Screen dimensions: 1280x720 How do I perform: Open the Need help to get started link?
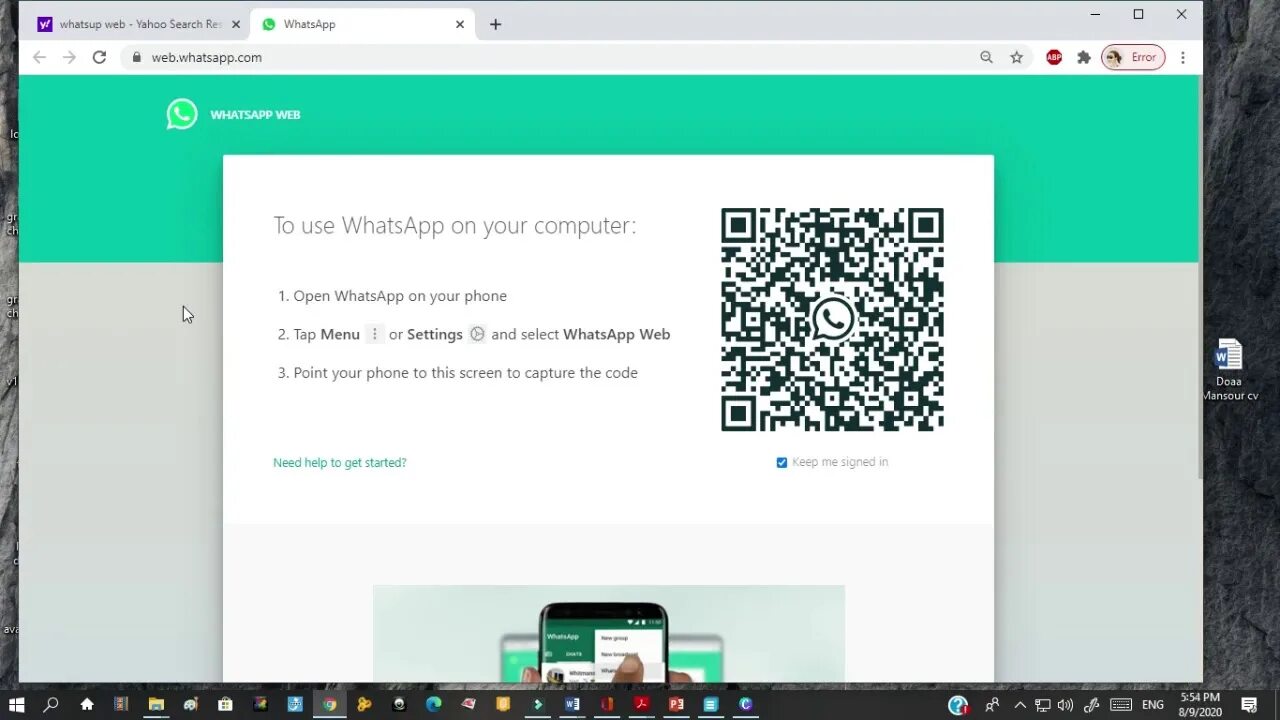click(x=340, y=462)
